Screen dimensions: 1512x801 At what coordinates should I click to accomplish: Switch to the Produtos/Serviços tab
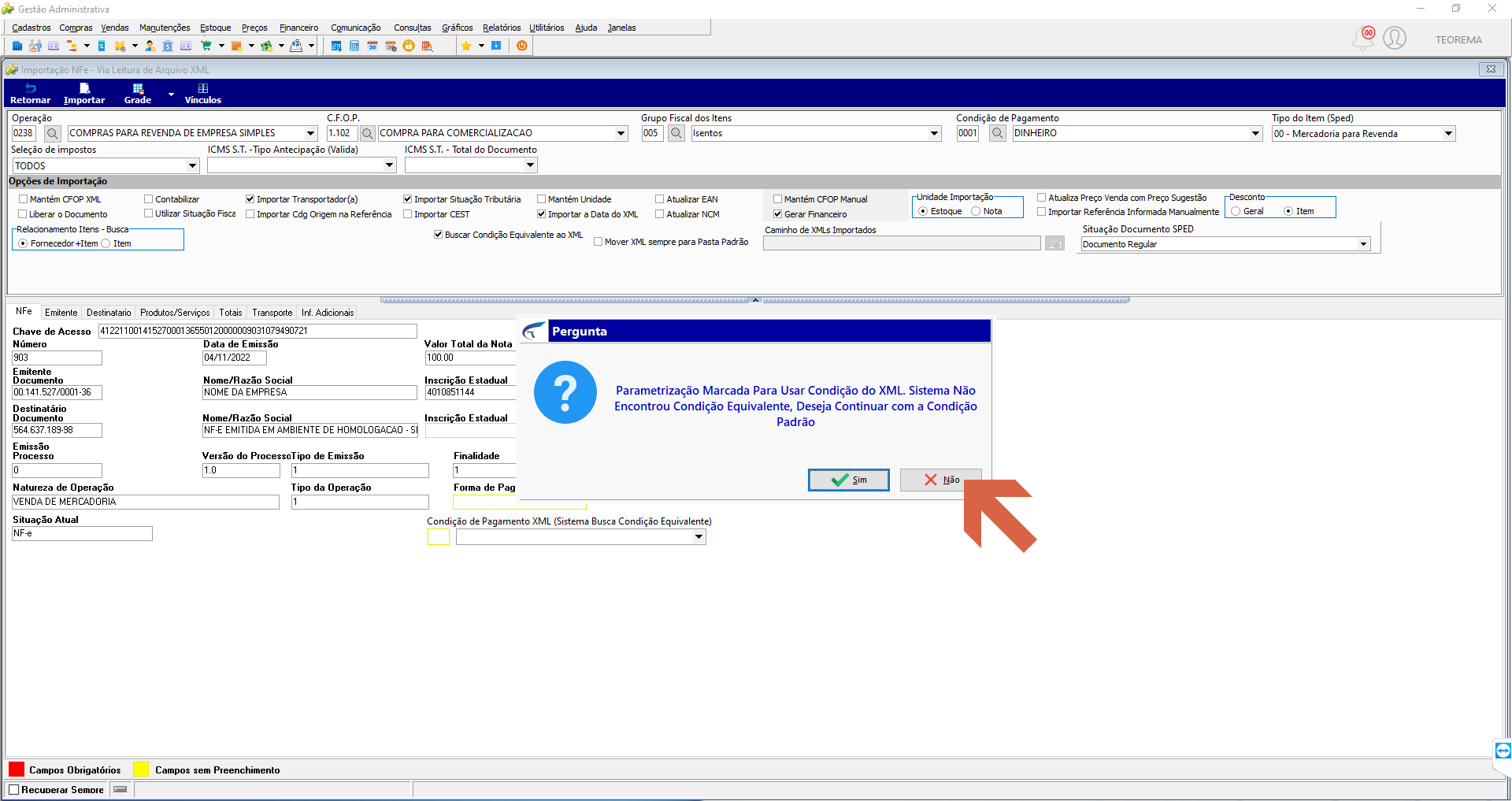click(175, 313)
